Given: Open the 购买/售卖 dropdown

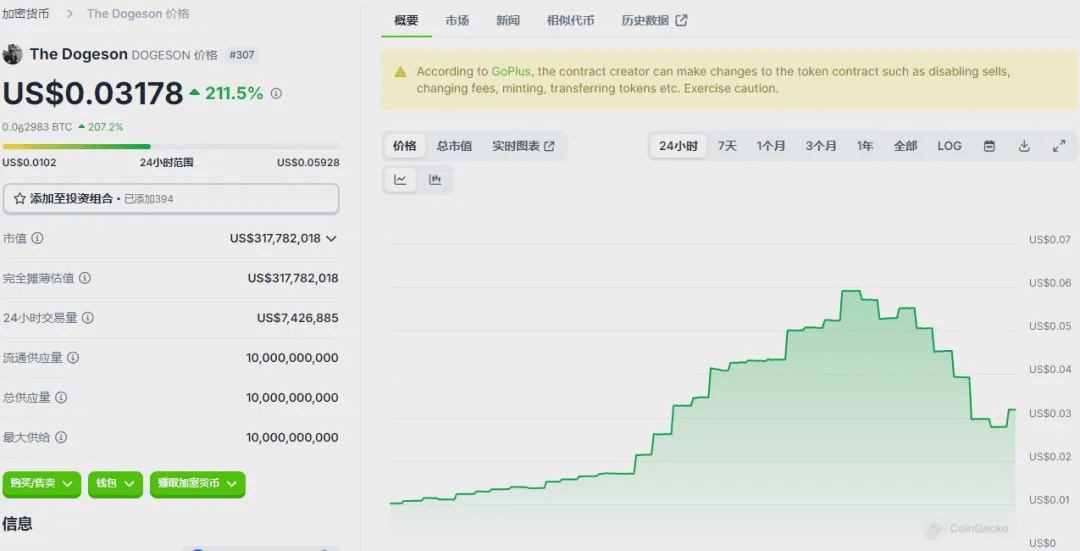Looking at the screenshot, I should [x=41, y=484].
